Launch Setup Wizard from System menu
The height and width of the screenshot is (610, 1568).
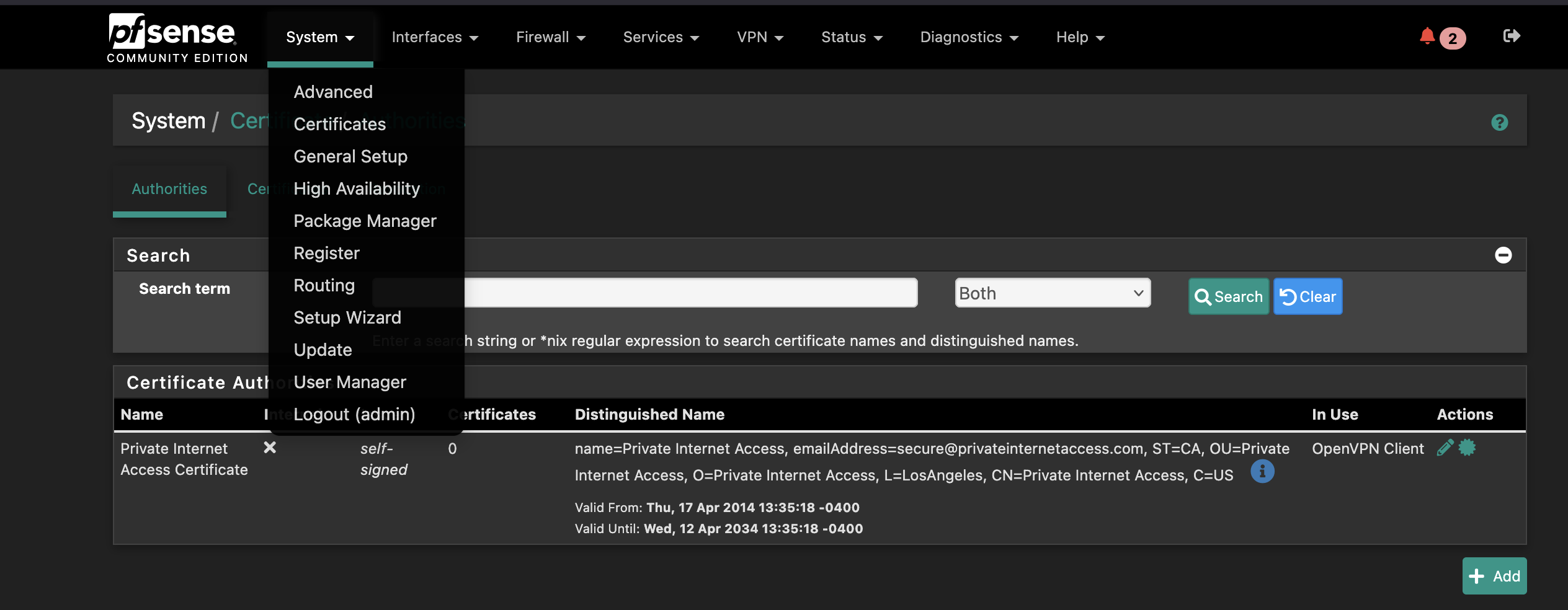click(347, 317)
